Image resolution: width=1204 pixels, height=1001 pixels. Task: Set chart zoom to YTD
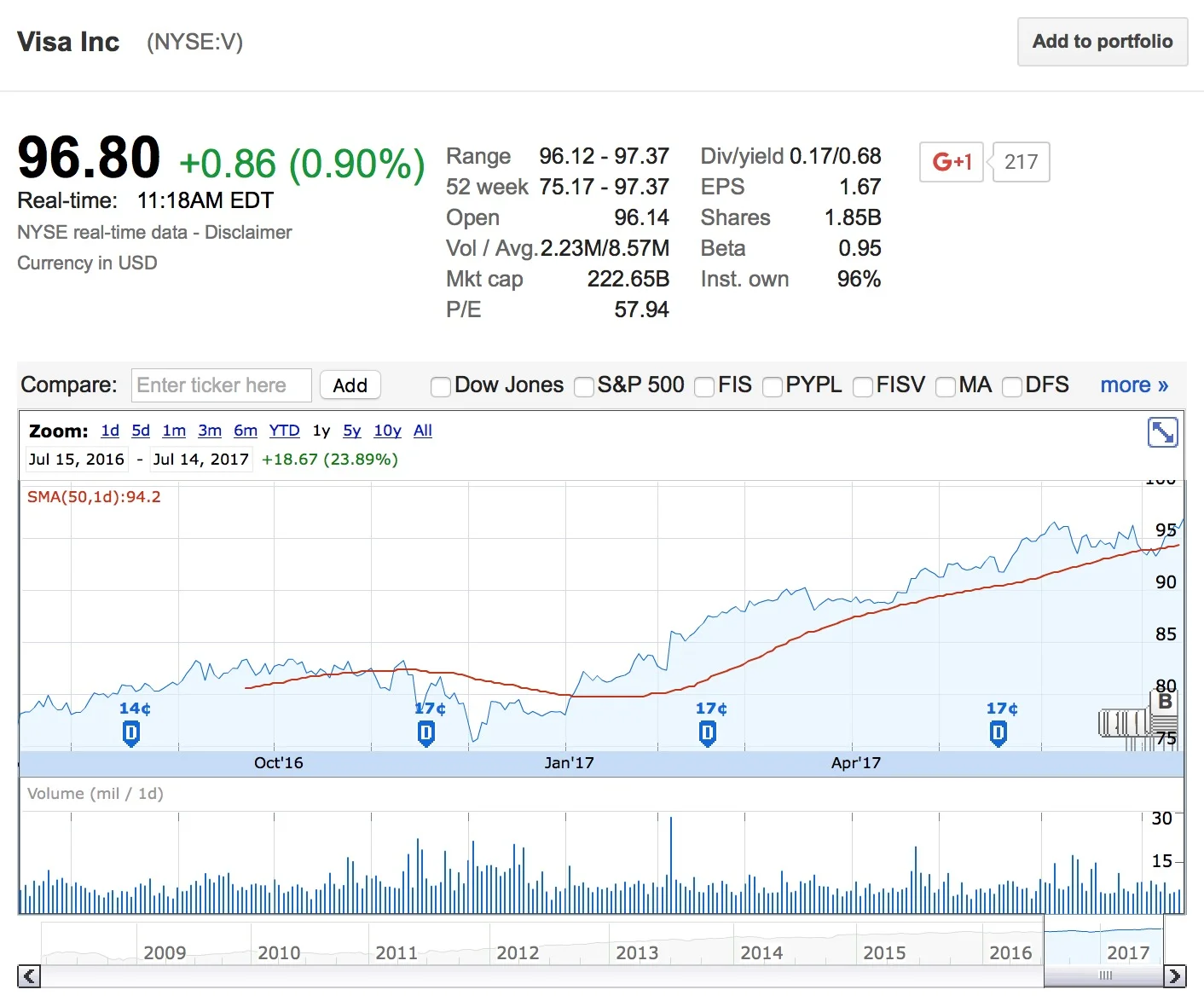click(x=285, y=431)
